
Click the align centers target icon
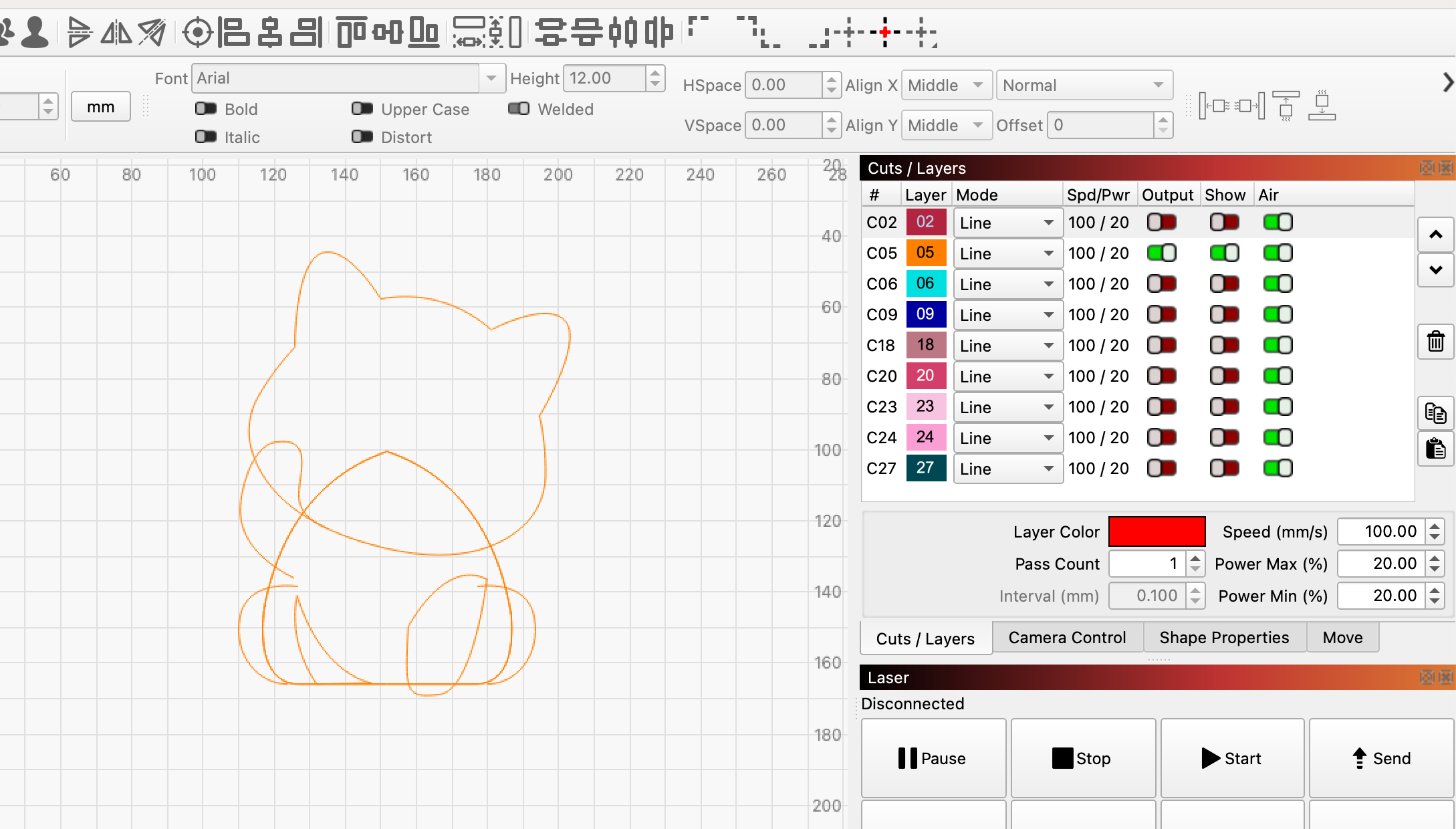[198, 32]
